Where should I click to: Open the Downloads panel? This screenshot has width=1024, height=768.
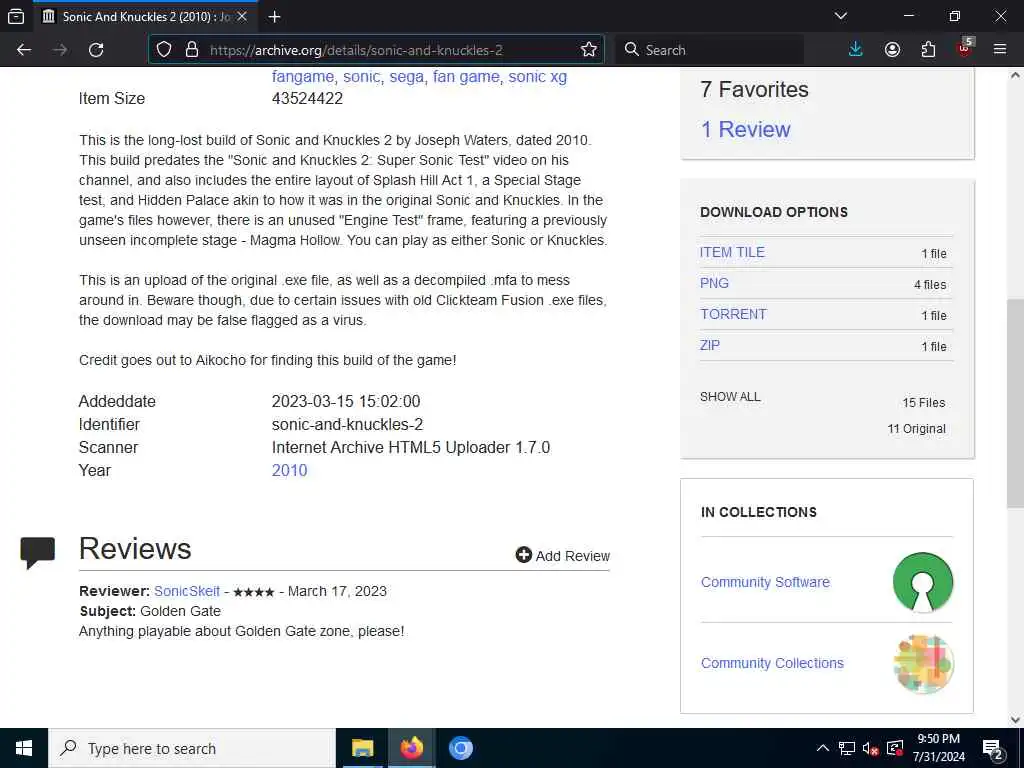856,50
